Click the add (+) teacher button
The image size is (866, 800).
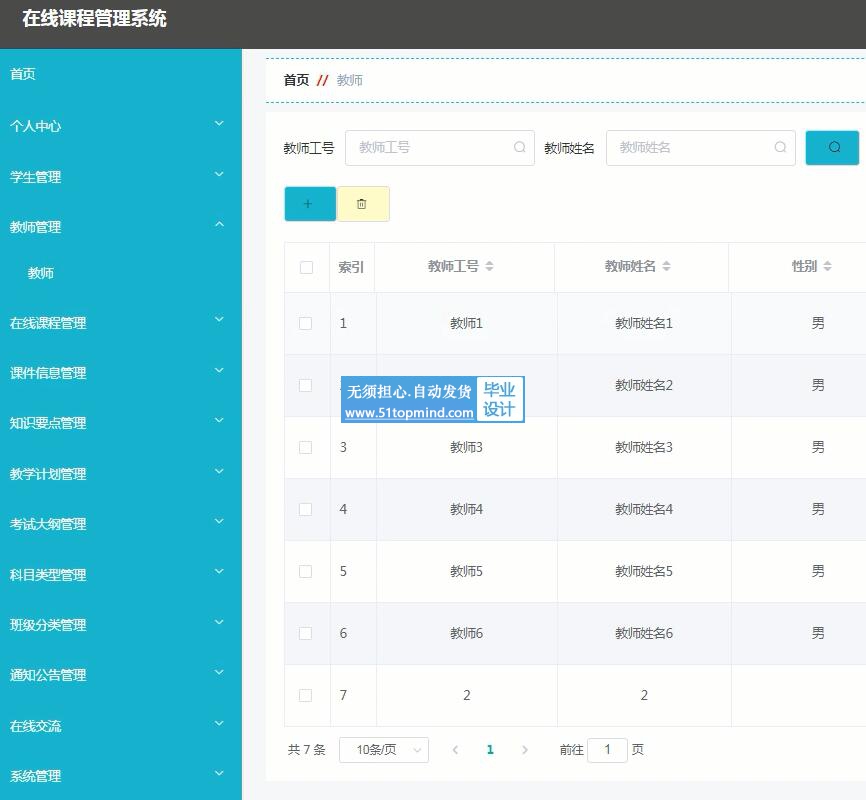pos(310,204)
